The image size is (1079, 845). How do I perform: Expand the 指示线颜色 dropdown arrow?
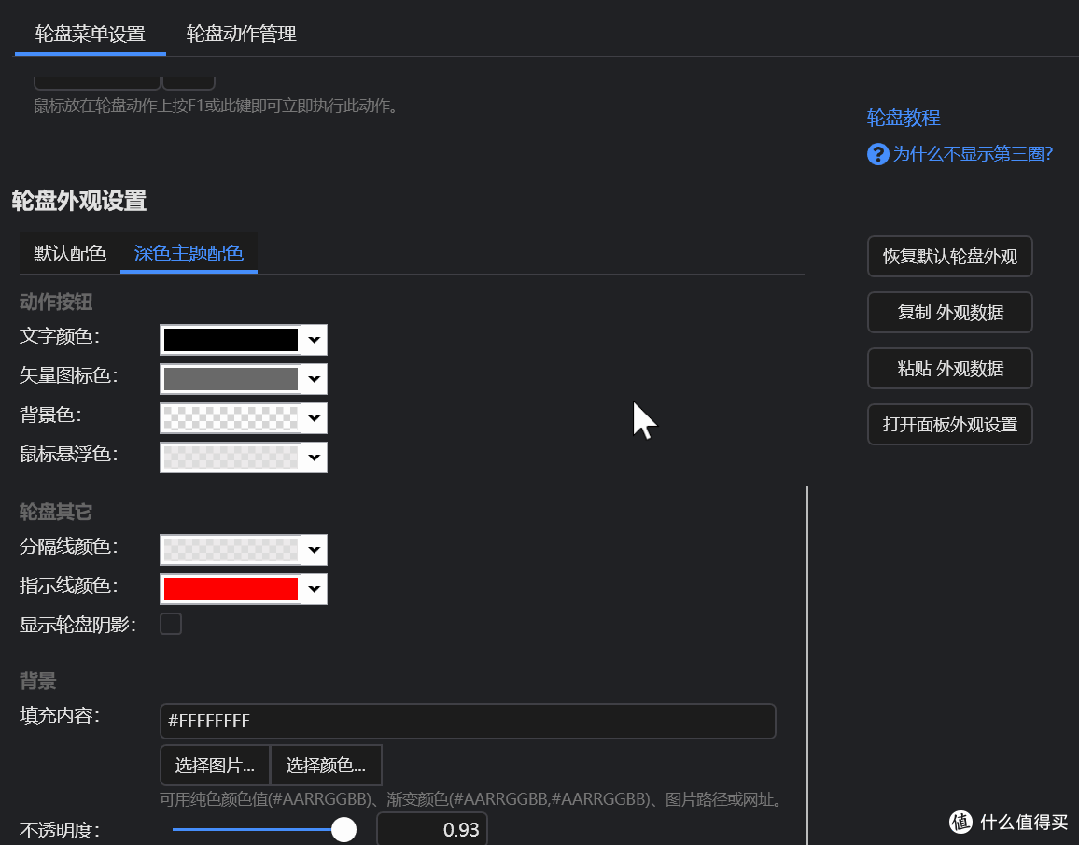tap(314, 589)
